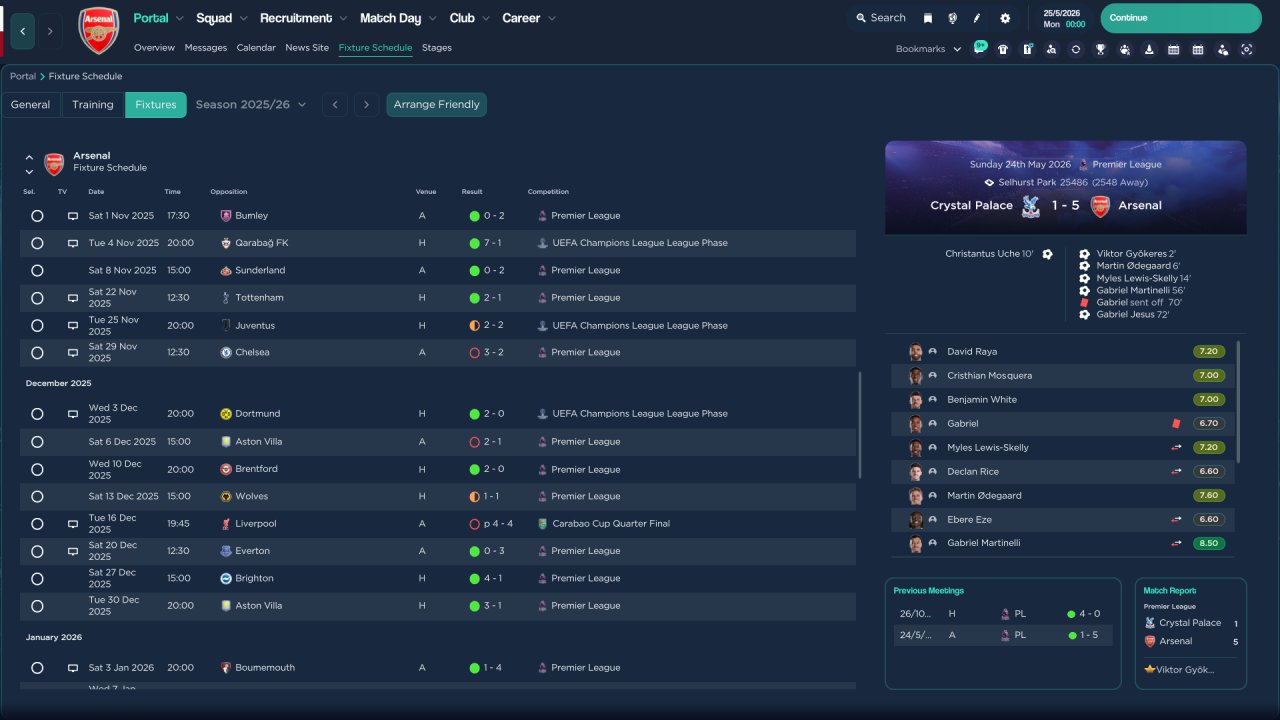
Task: Go to previous season with left chevron
Action: [335, 105]
